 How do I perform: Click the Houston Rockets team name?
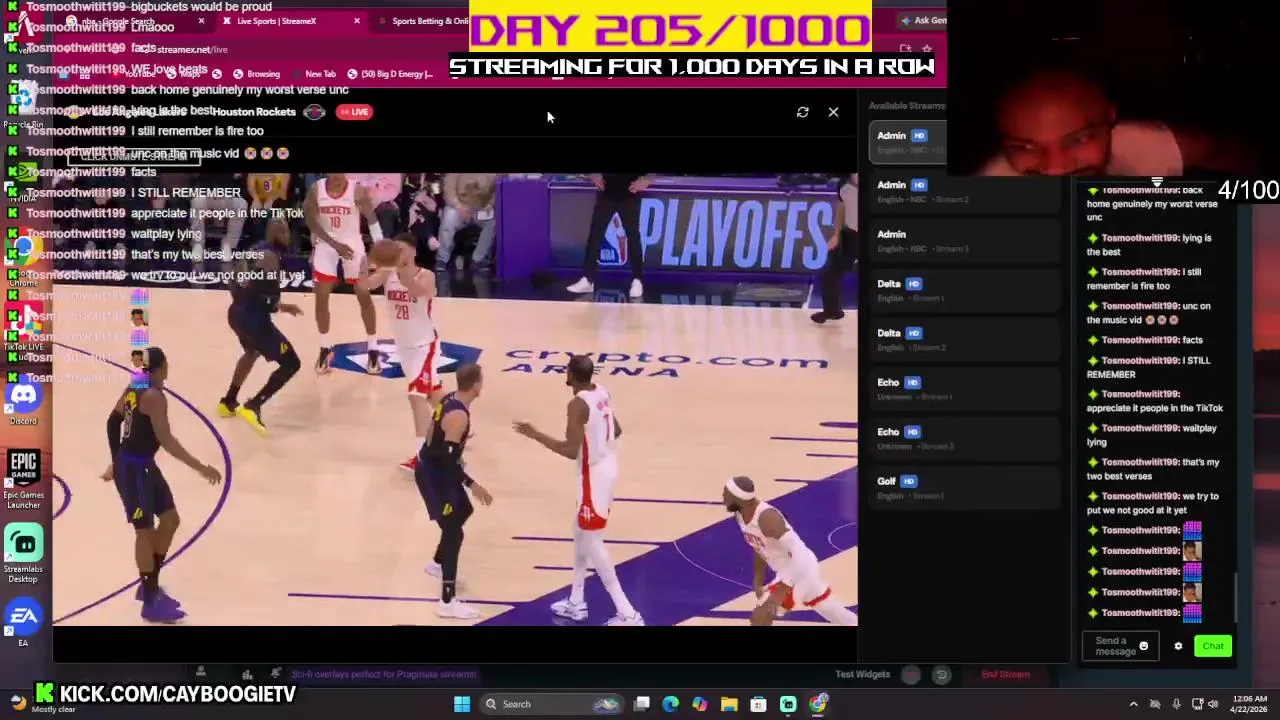tap(254, 112)
